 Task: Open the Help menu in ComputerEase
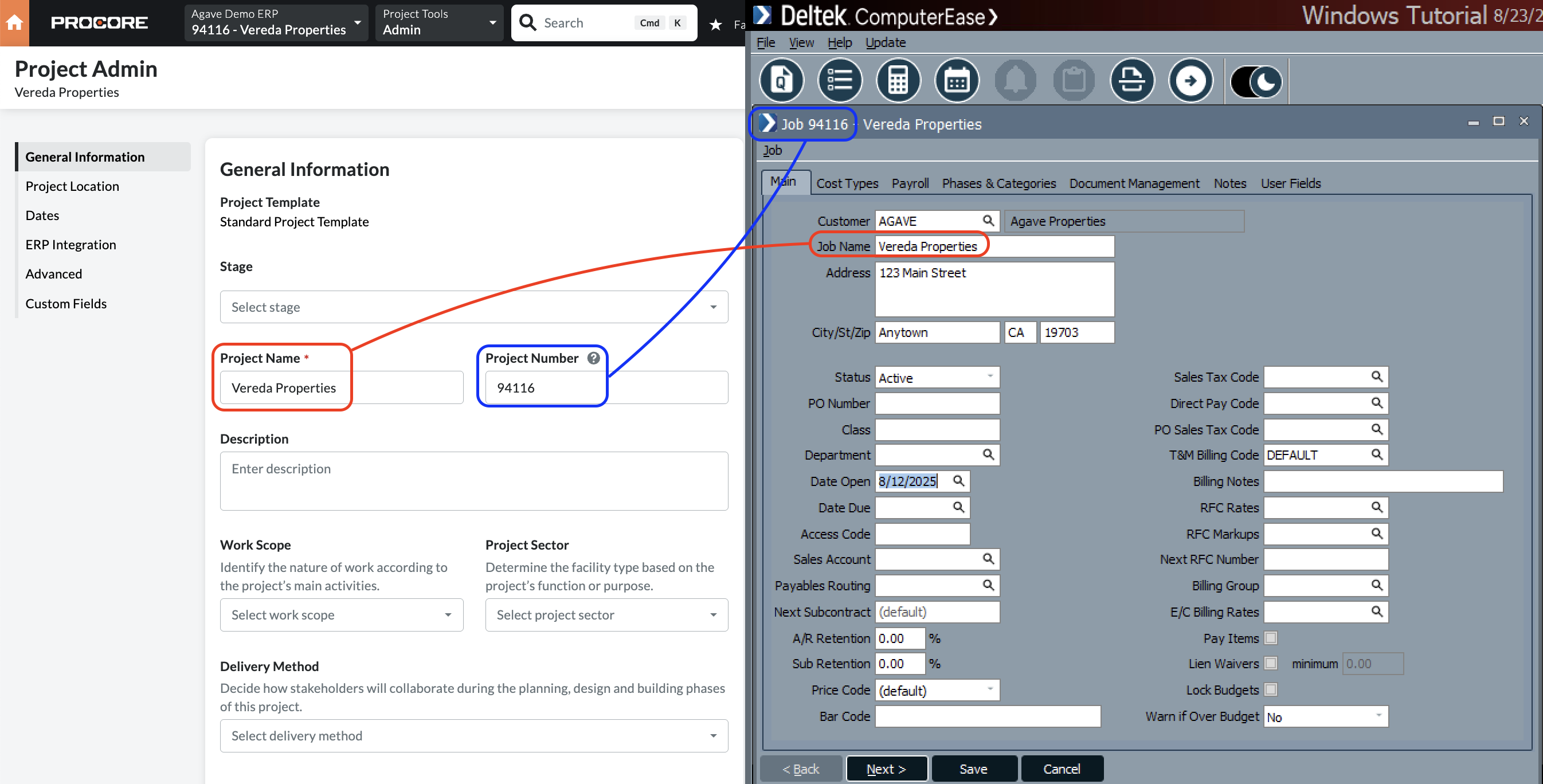point(840,42)
